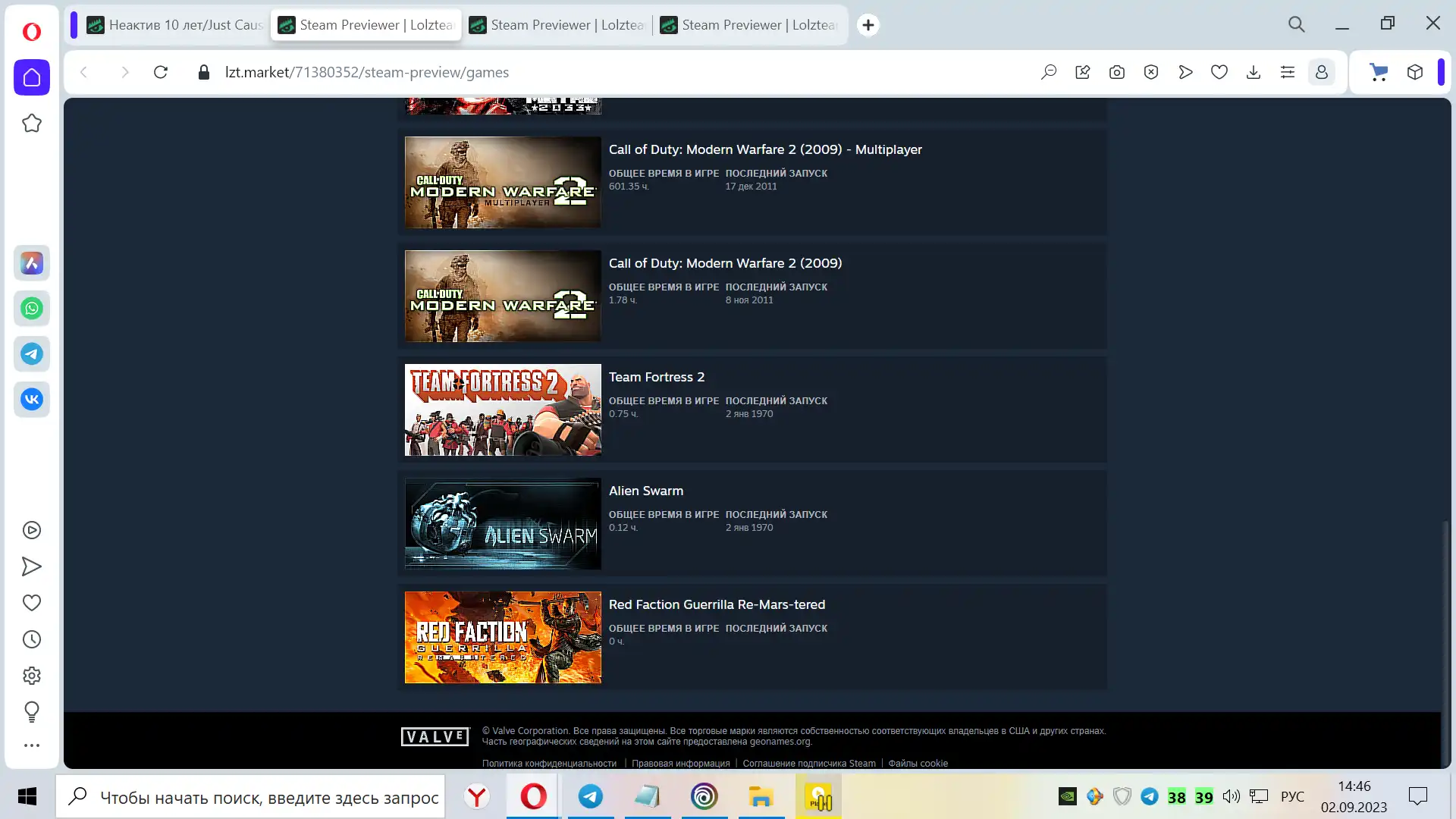The height and width of the screenshot is (819, 1456).
Task: Open Telegram messenger in the sidebar
Action: (32, 354)
